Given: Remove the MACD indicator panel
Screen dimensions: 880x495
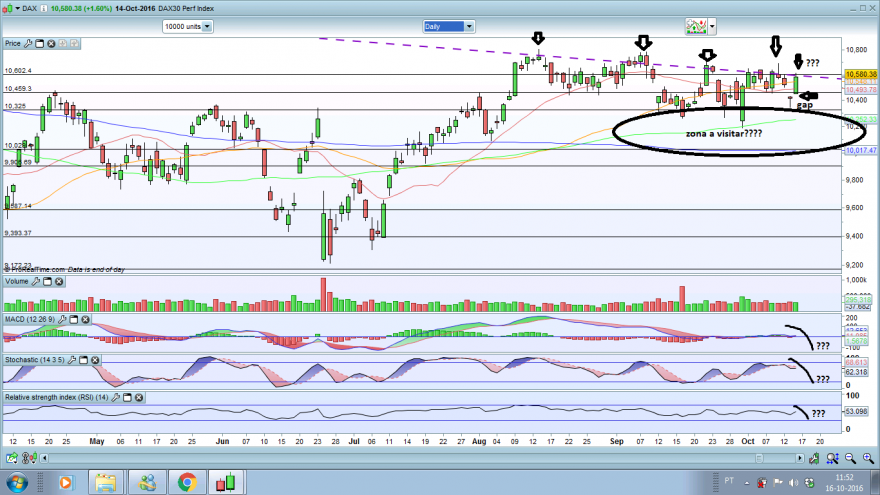Looking at the screenshot, I should tap(85, 319).
